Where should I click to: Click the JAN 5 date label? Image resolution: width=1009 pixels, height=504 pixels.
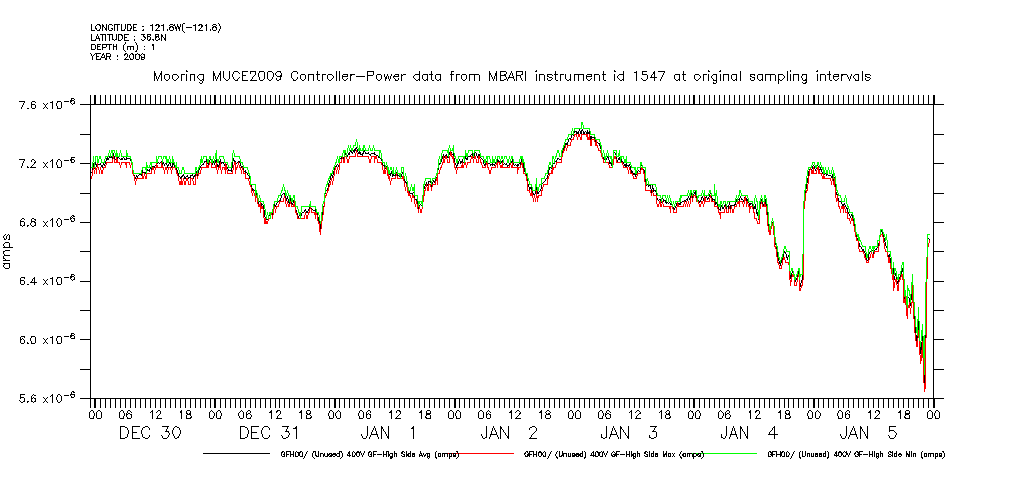pos(869,433)
